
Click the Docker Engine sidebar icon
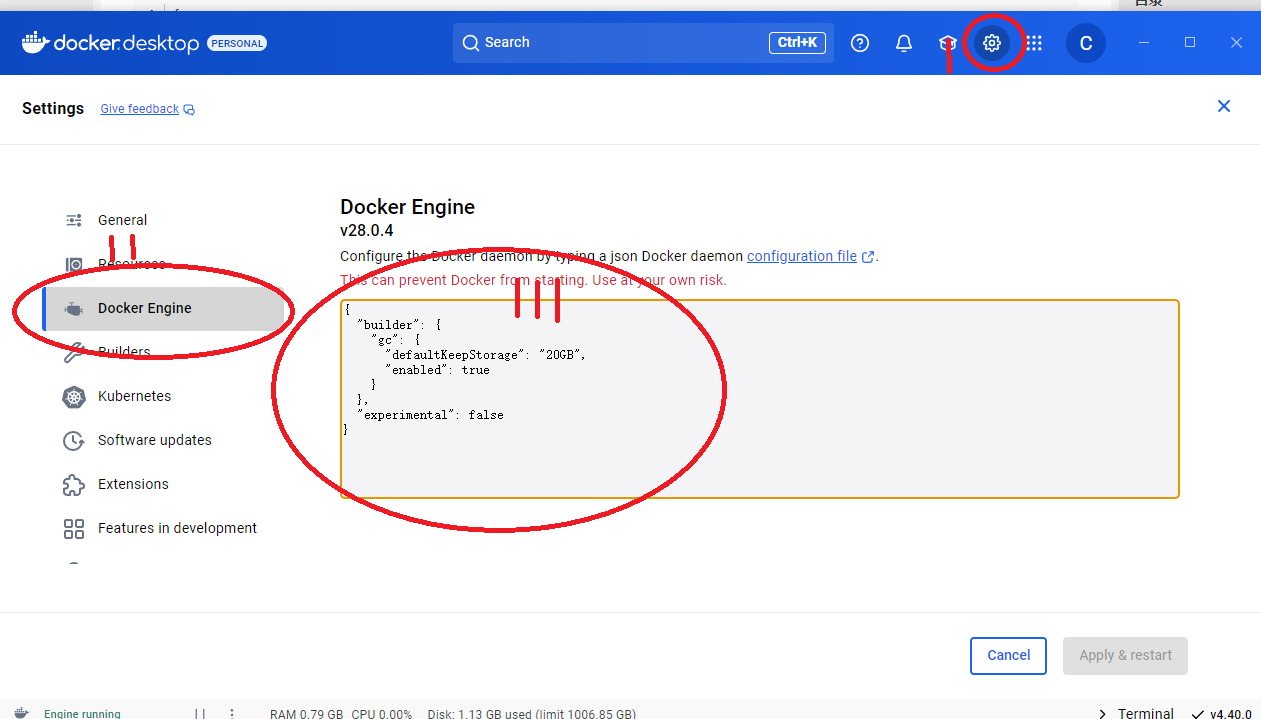[74, 309]
